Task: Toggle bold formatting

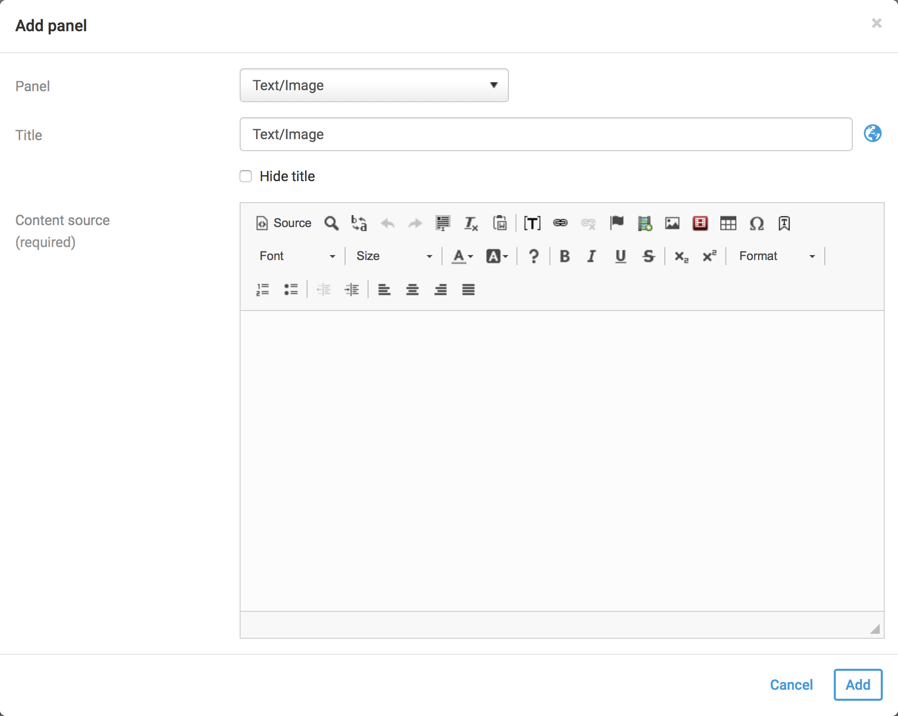Action: pos(564,256)
